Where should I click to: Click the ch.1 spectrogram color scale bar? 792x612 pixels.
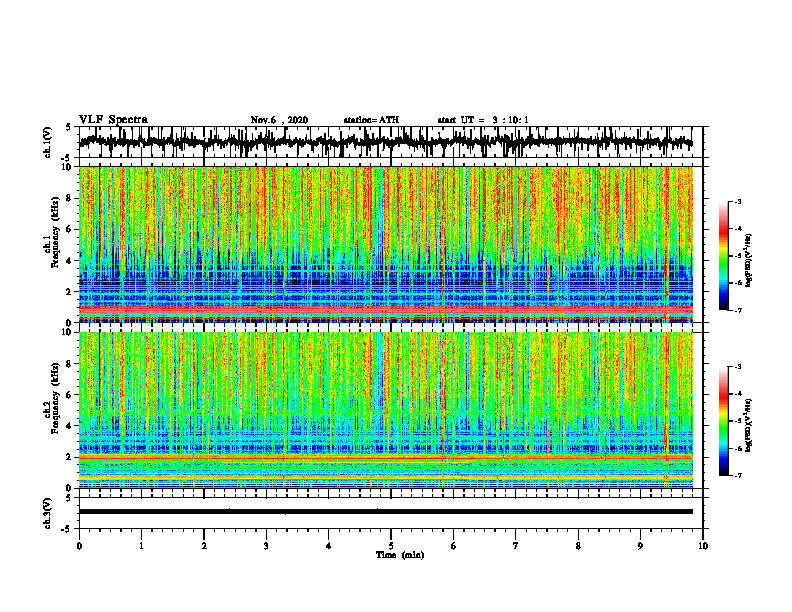723,256
